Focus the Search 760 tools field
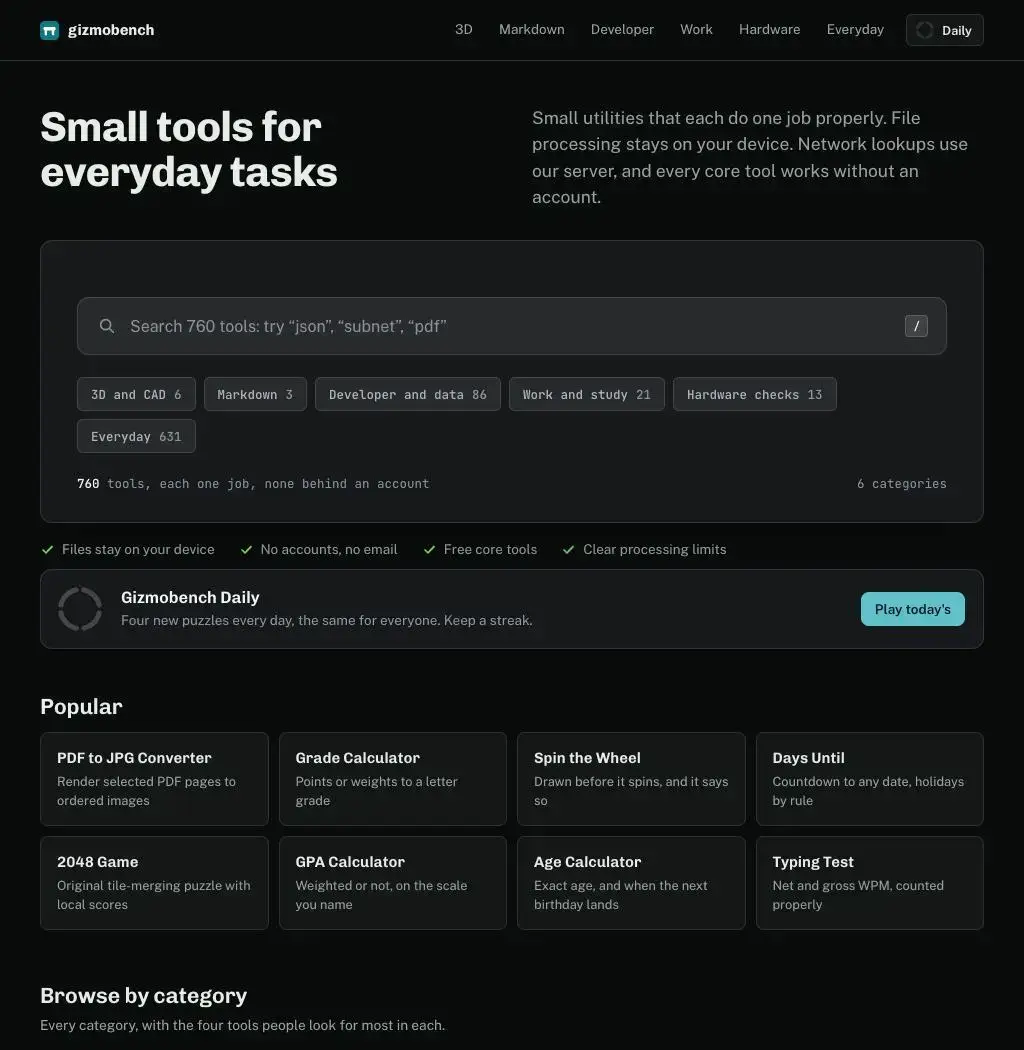This screenshot has width=1024, height=1050. click(512, 326)
